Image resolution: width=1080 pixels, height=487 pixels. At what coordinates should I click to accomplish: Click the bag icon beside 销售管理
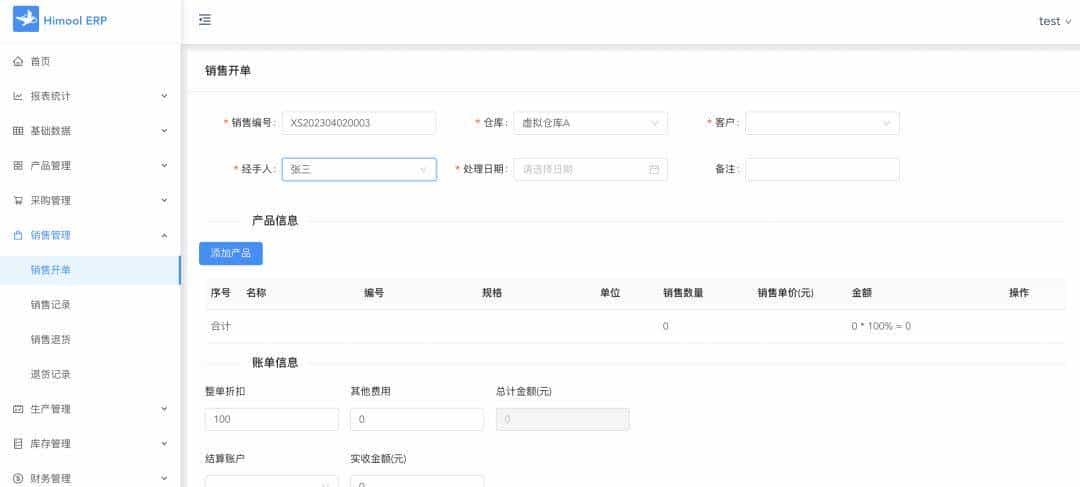click(18, 235)
